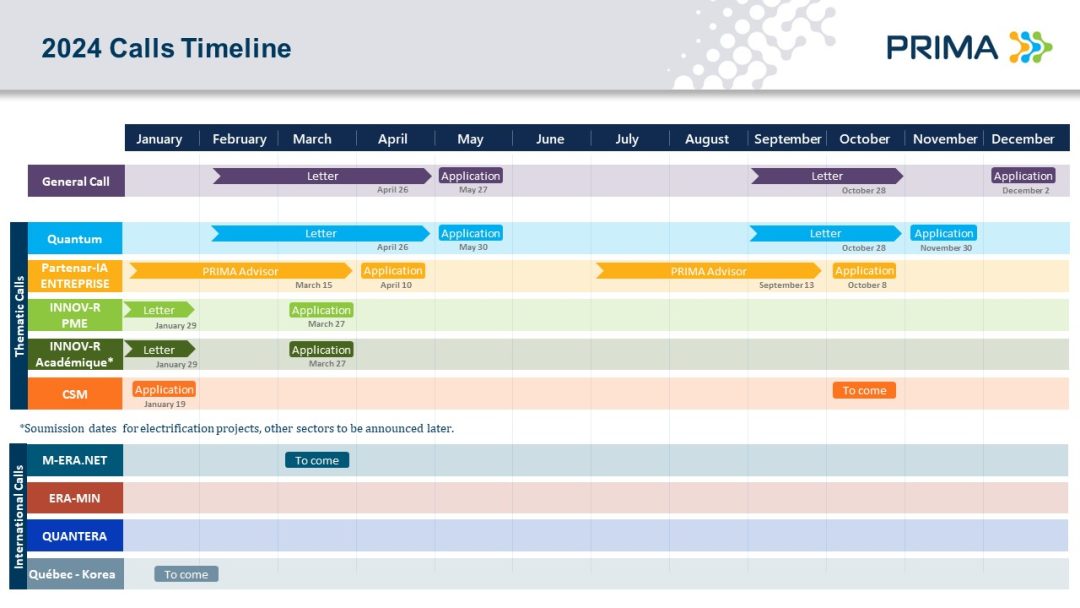Click the CSM To come button in October
The height and width of the screenshot is (608, 1080).
(864, 390)
